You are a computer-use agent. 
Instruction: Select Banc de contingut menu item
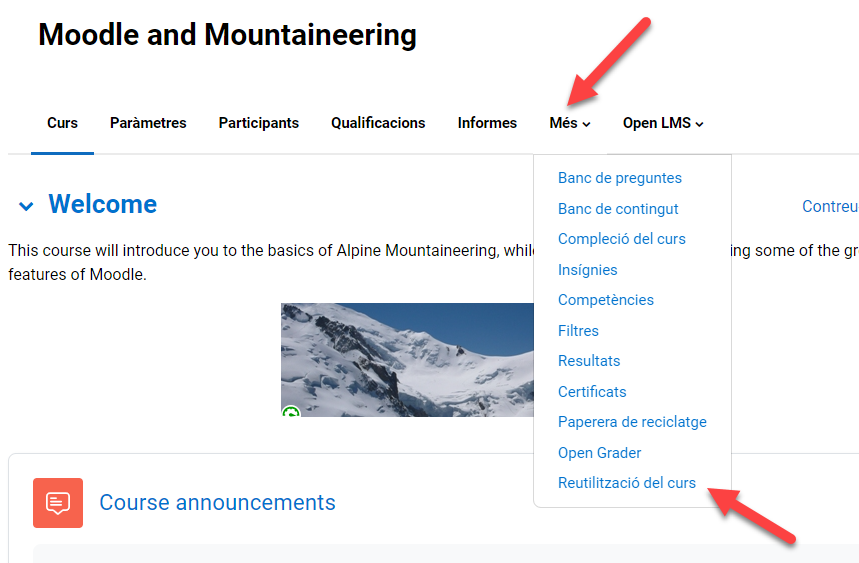(x=618, y=209)
